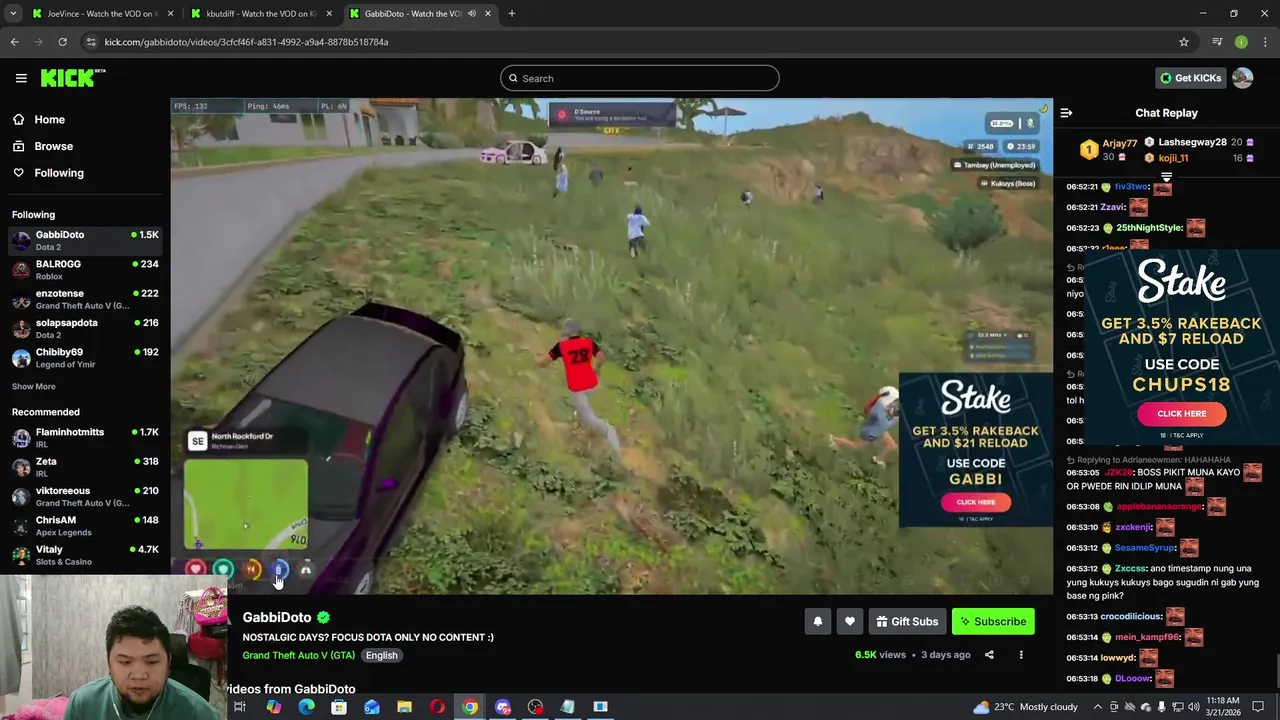Open viktoreeous recommended channel

(85, 496)
